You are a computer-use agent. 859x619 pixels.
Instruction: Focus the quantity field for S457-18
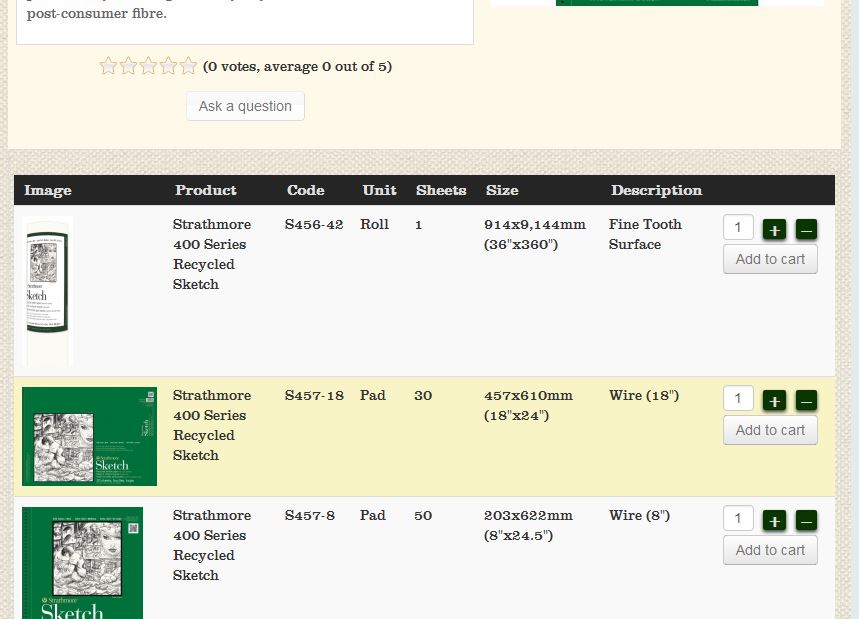tap(738, 398)
